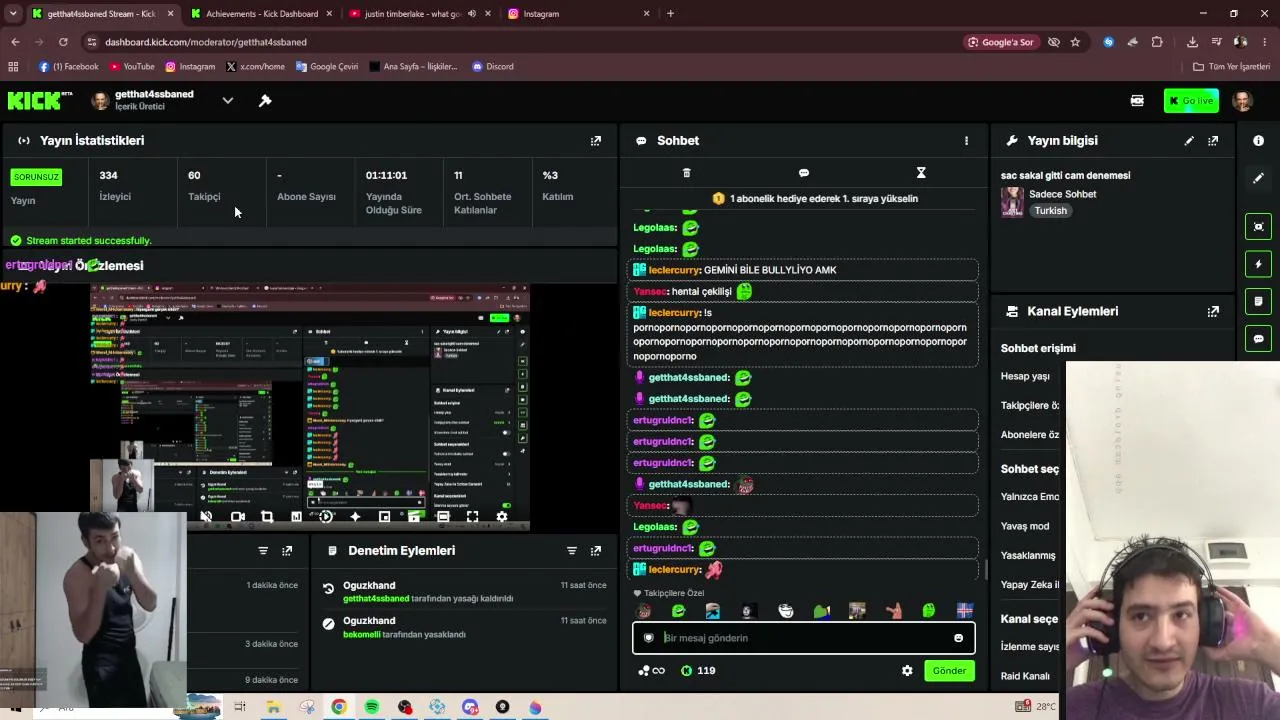Click the Go live button
This screenshot has width=1280, height=720.
1191,101
